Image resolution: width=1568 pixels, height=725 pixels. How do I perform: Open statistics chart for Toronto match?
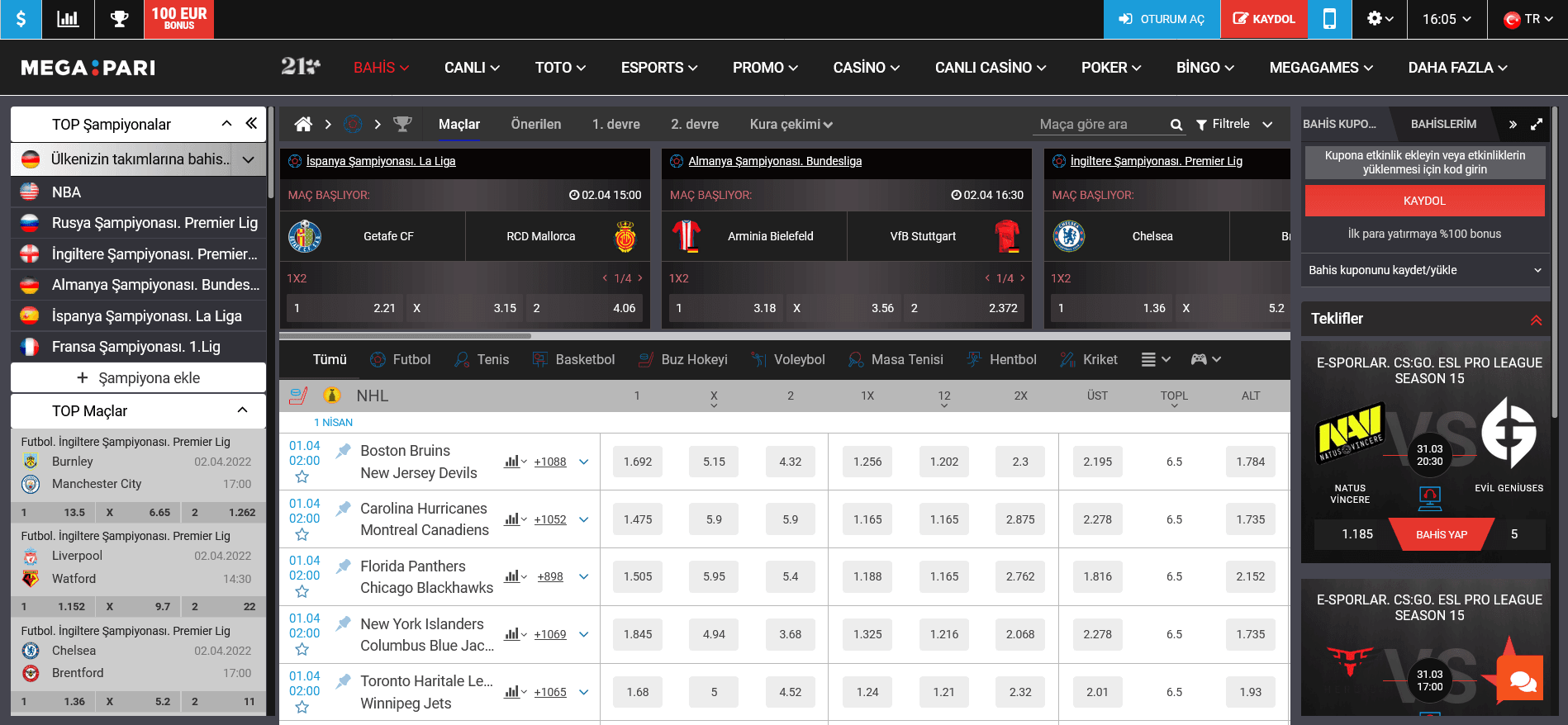(x=516, y=692)
